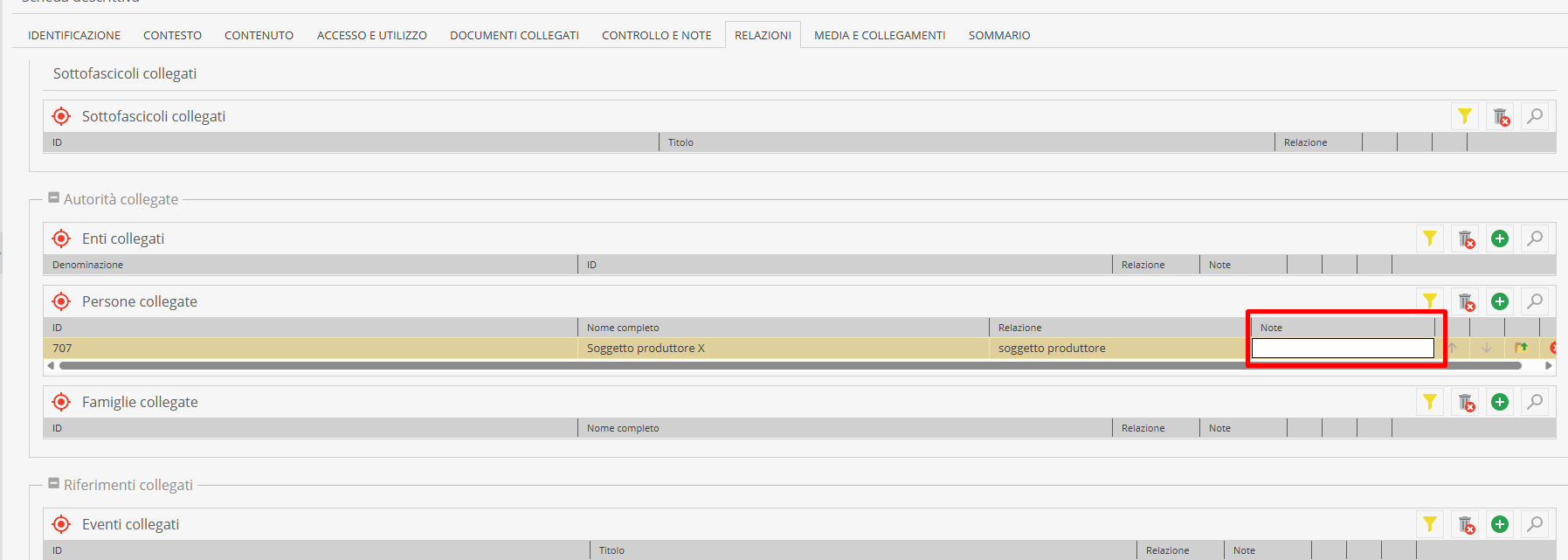Click the trash icon in Famiglie collegate
This screenshot has width=1568, height=560.
[1466, 402]
